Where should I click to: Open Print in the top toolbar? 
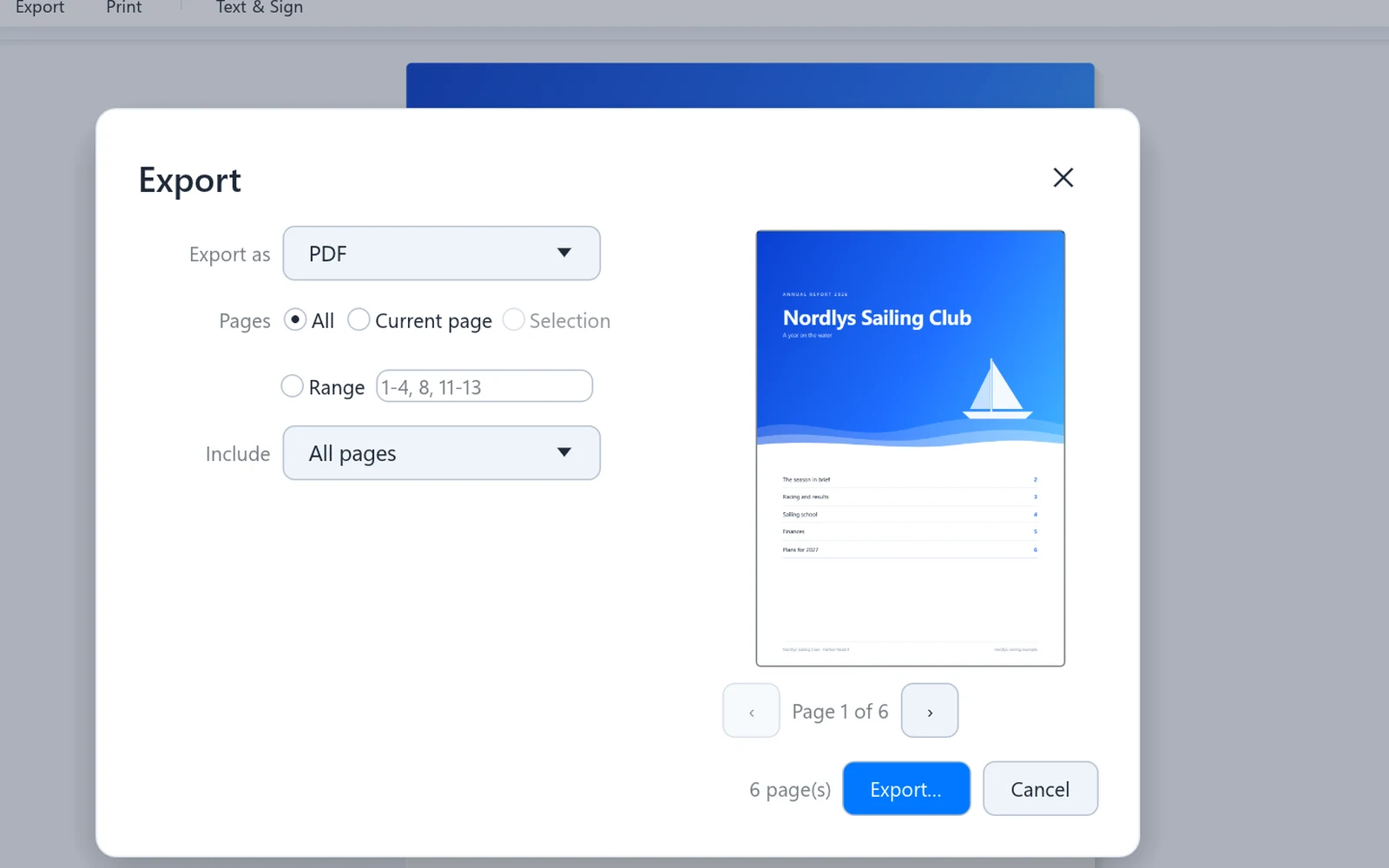point(124,8)
